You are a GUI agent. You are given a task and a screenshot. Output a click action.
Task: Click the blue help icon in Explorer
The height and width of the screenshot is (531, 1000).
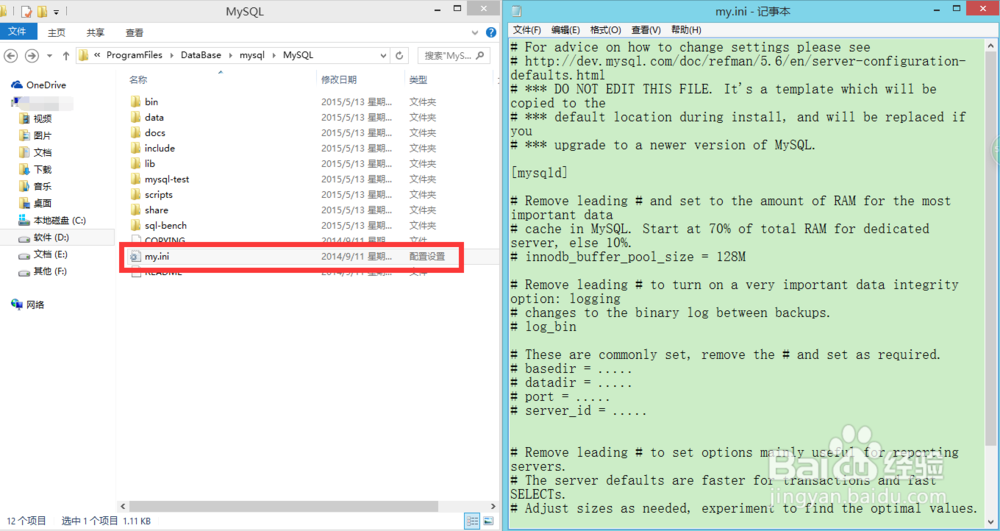coord(491,33)
